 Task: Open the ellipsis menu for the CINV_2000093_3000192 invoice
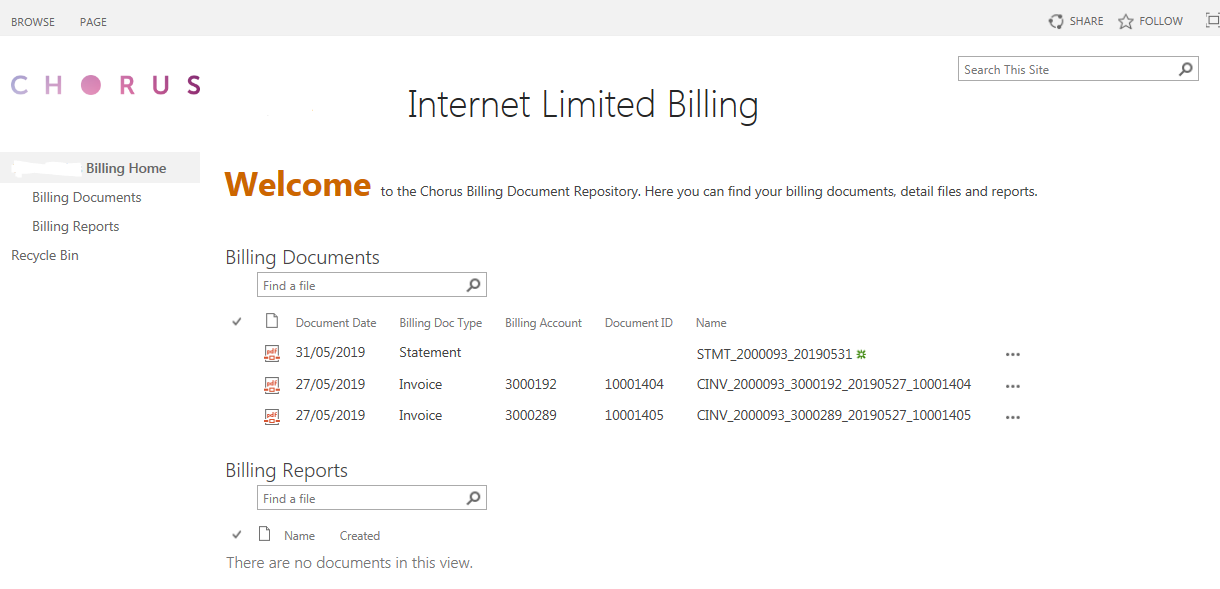coord(1013,386)
